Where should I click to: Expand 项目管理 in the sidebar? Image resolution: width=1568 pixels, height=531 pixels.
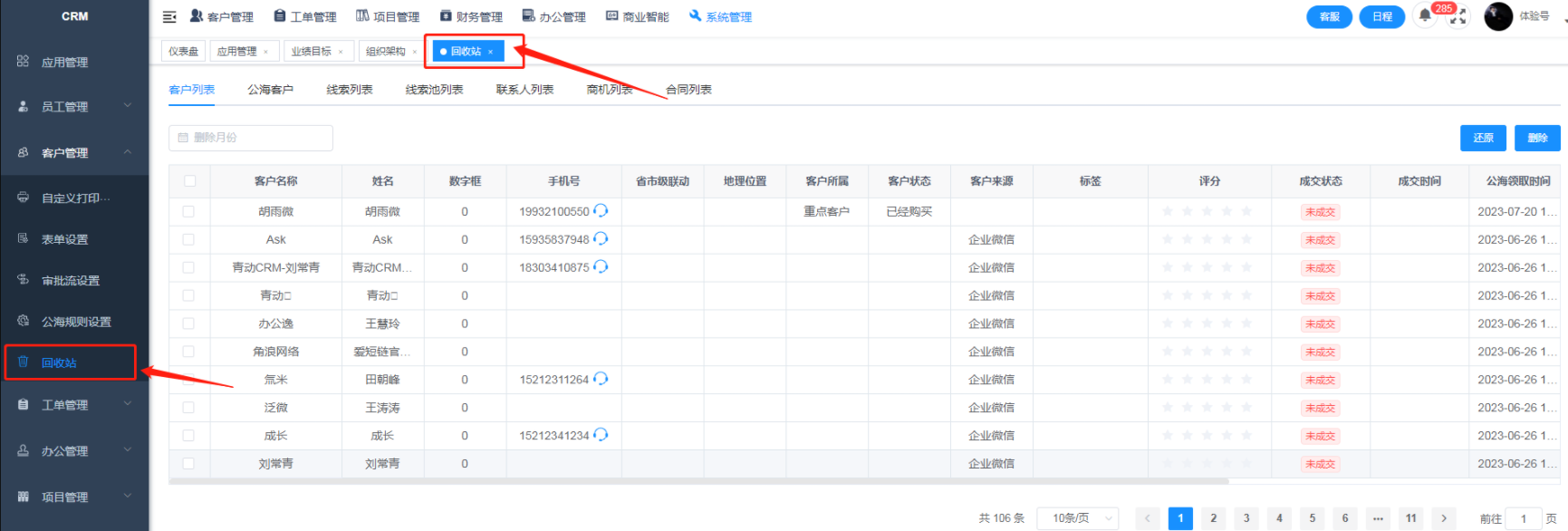pyautogui.click(x=128, y=497)
